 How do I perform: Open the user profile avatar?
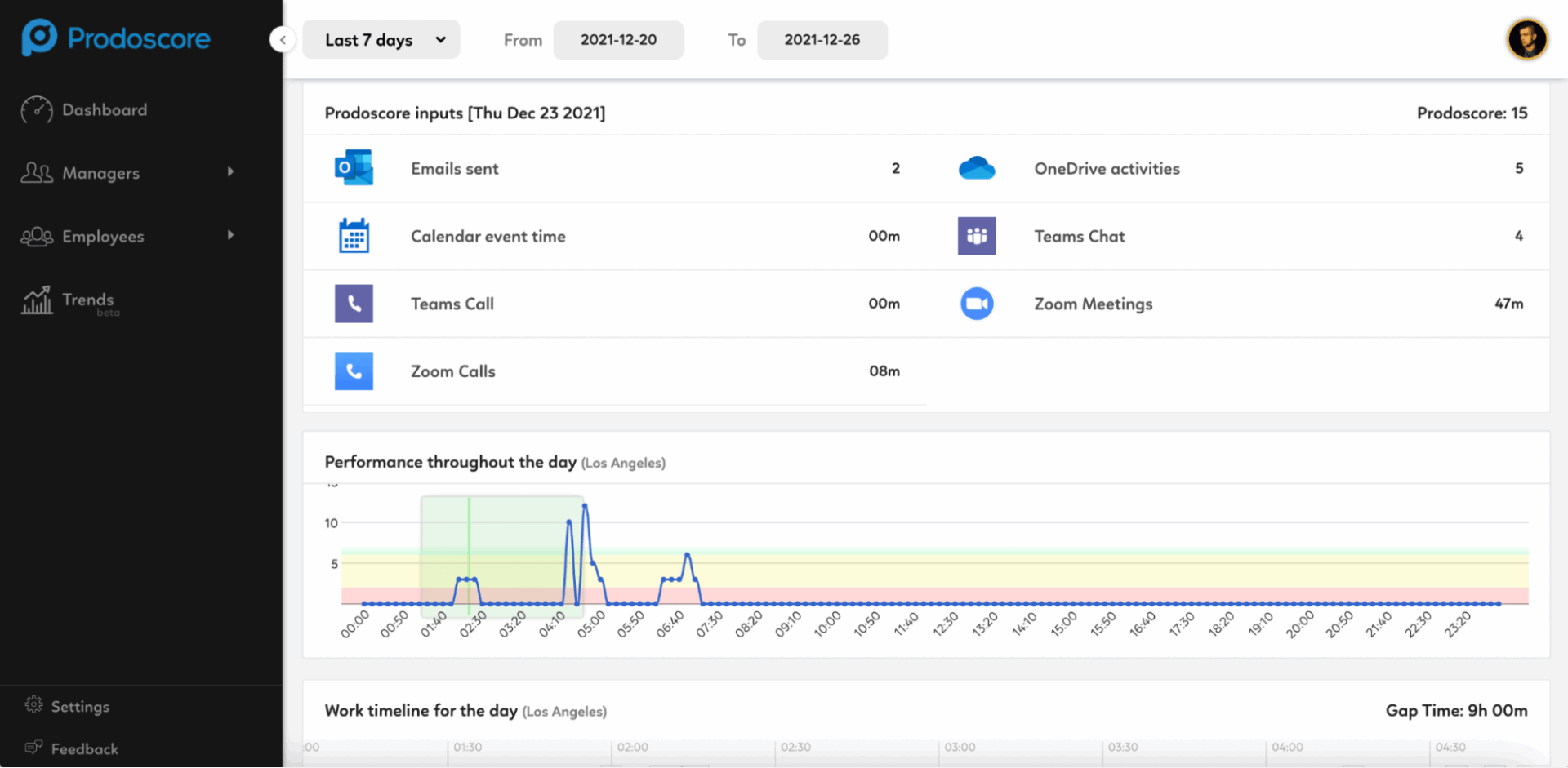click(x=1526, y=39)
